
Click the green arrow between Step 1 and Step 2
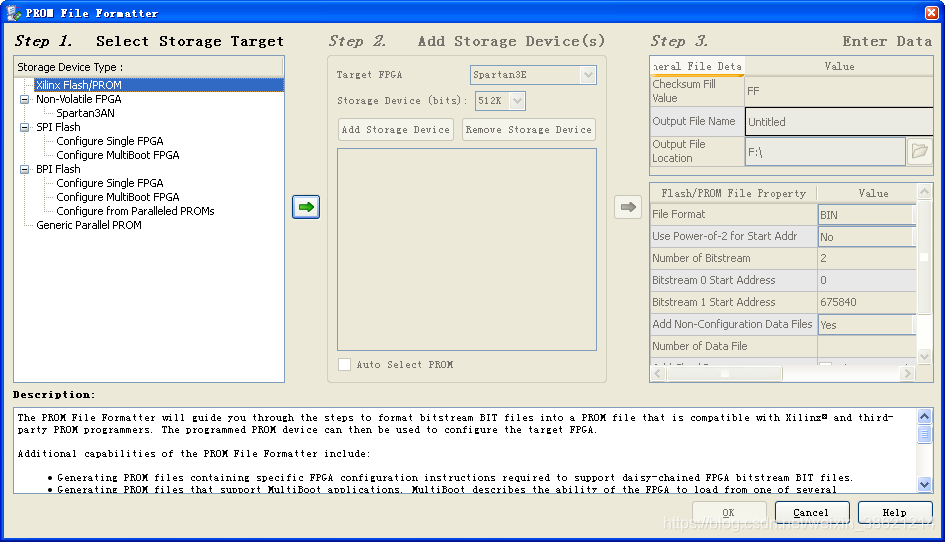(x=306, y=207)
